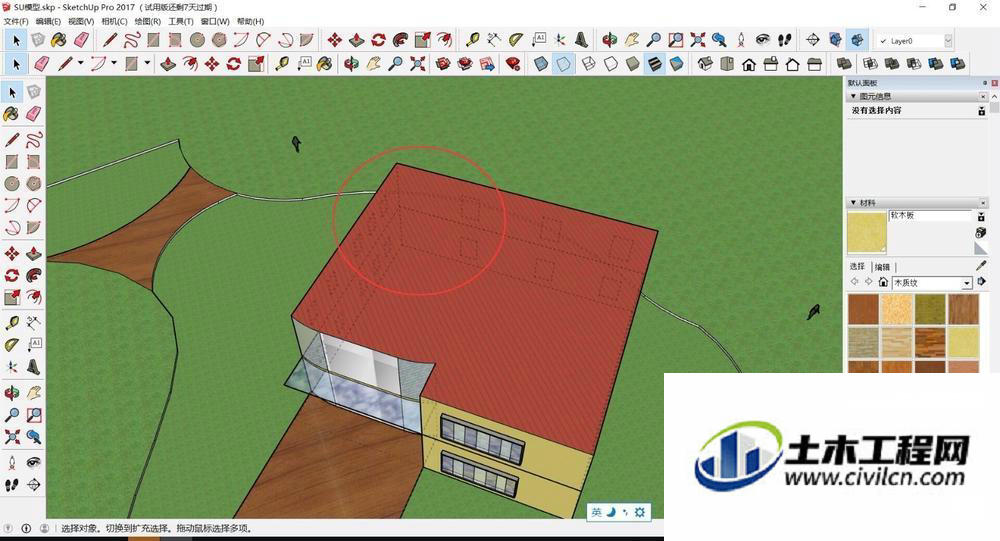1000x541 pixels.
Task: Select the Push/Pull tool in left palette
Action: click(34, 253)
